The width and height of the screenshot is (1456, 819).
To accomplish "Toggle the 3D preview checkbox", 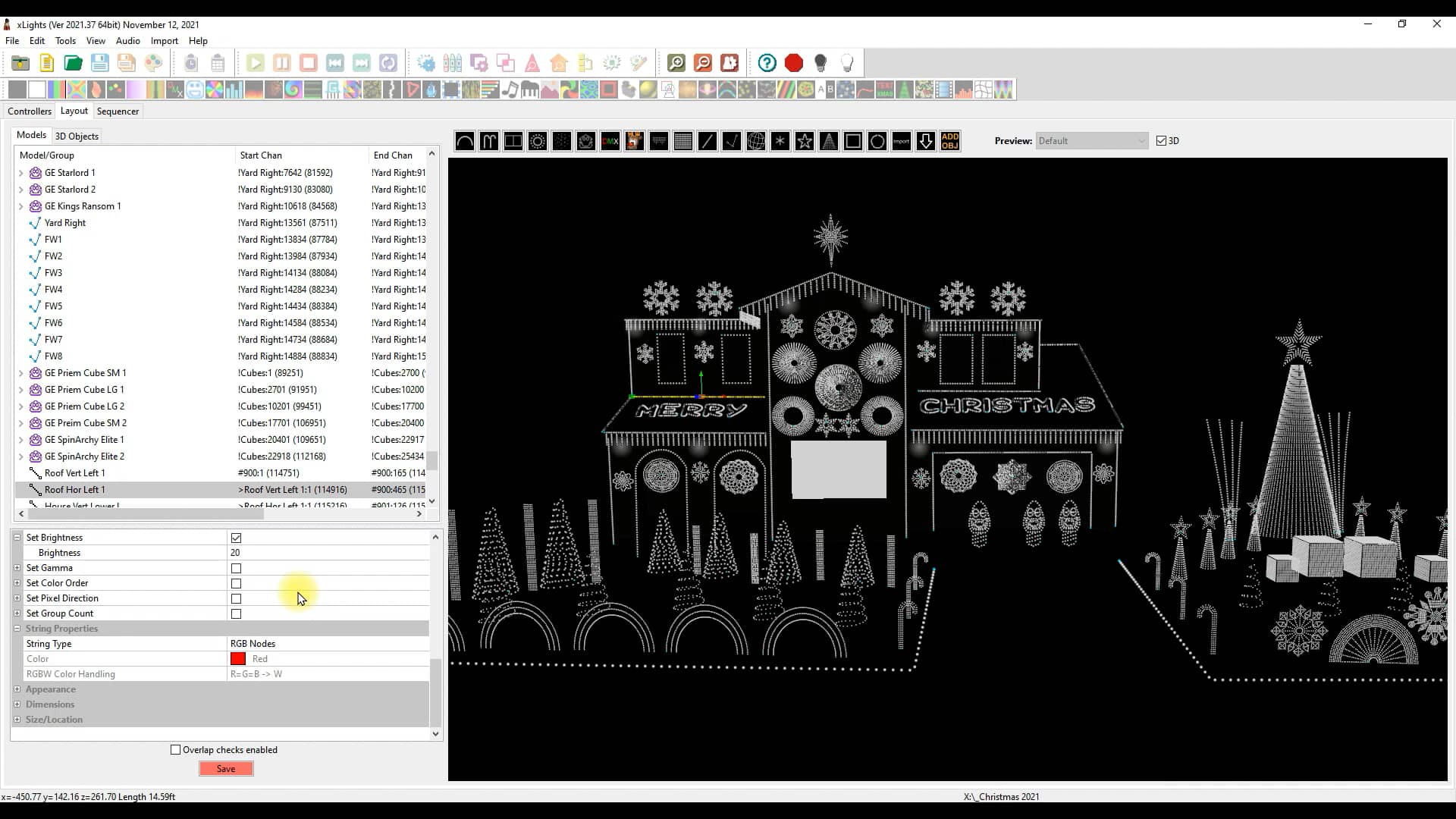I will click(1163, 140).
